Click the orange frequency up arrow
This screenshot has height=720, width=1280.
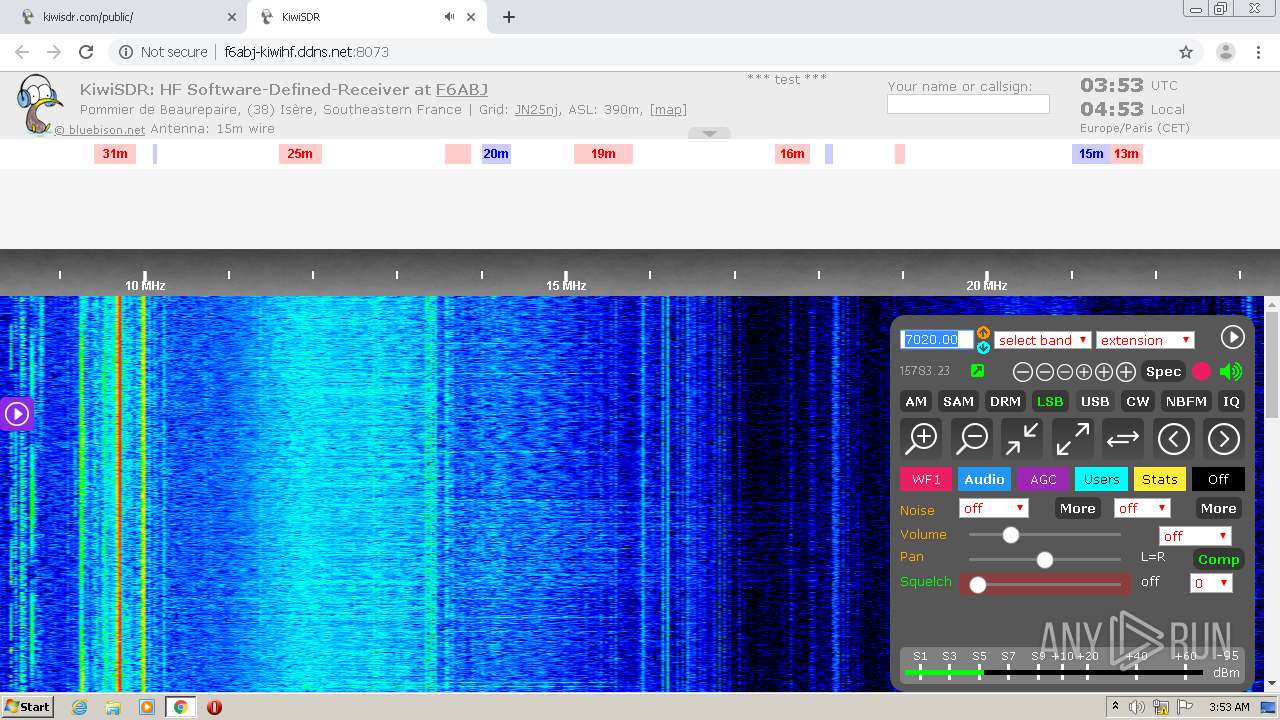(x=983, y=333)
